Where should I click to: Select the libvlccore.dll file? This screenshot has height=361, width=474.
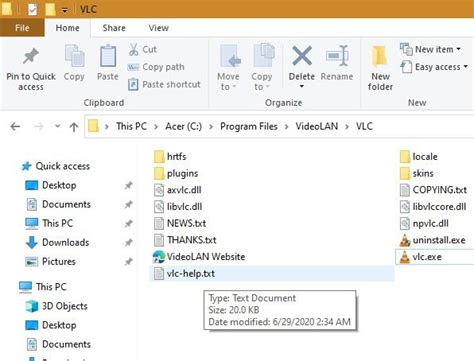pos(433,207)
